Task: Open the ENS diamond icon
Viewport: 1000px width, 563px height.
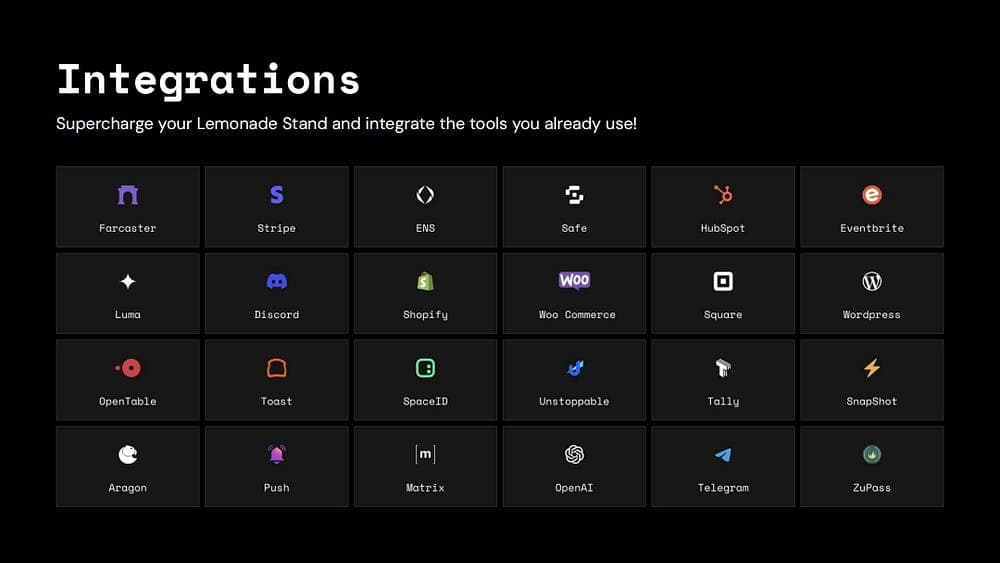Action: coord(425,194)
